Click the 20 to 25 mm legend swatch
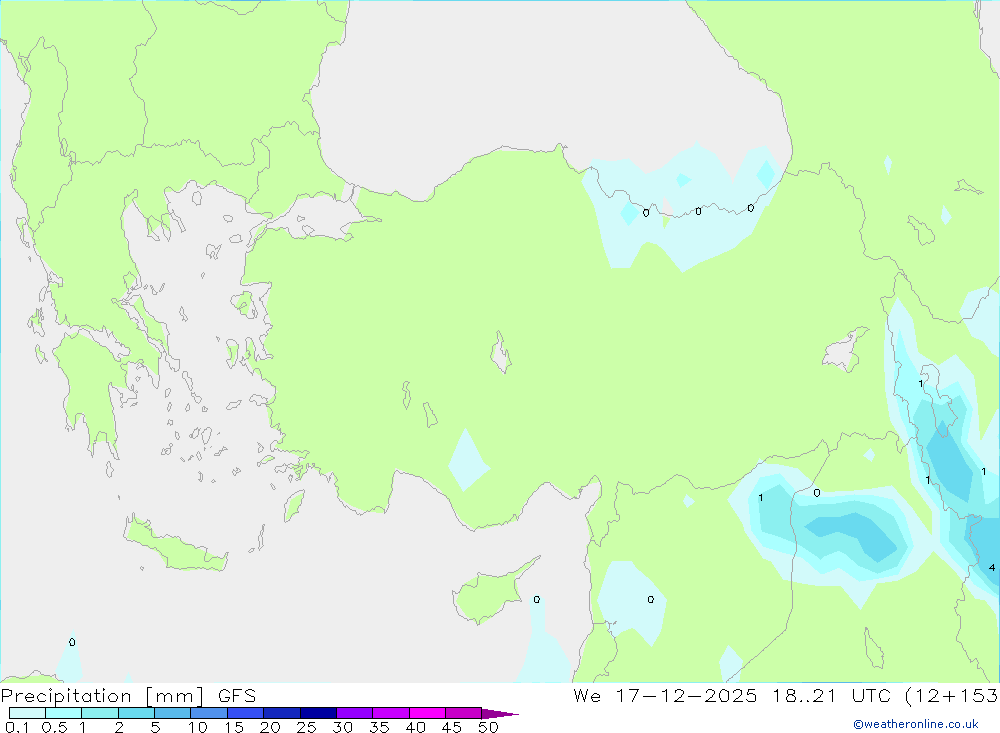This screenshot has height=733, width=1000. (282, 713)
